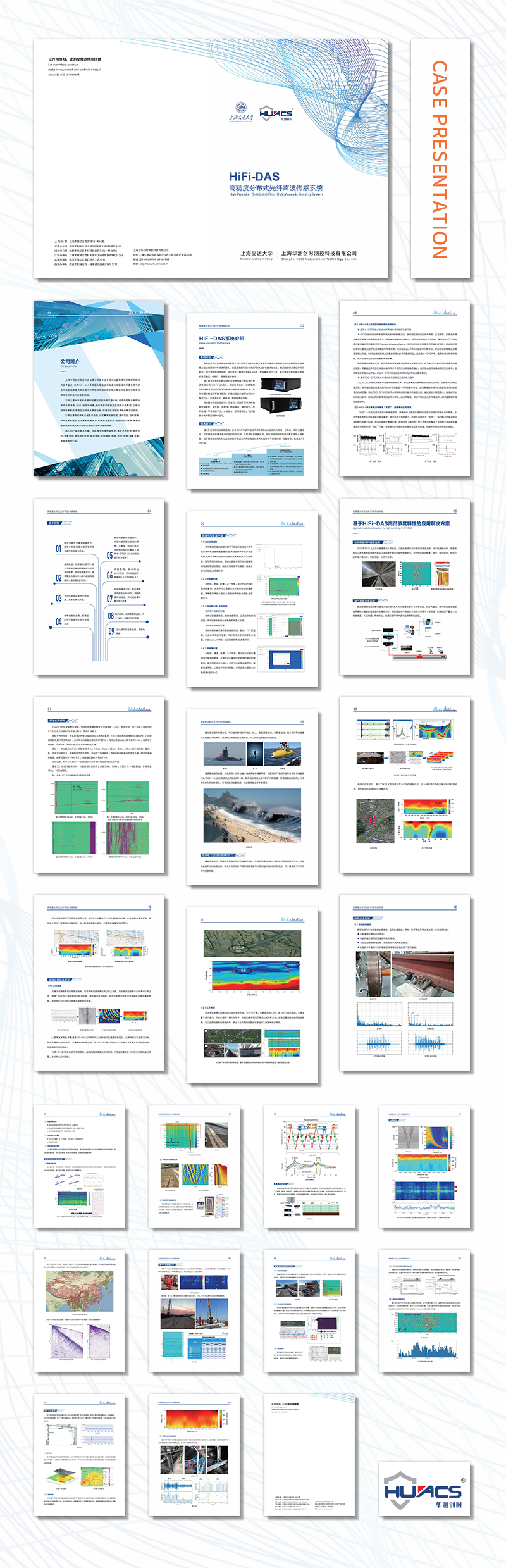506x1568 pixels.
Task: Open page 12 with rail track photo
Action: (x=405, y=983)
